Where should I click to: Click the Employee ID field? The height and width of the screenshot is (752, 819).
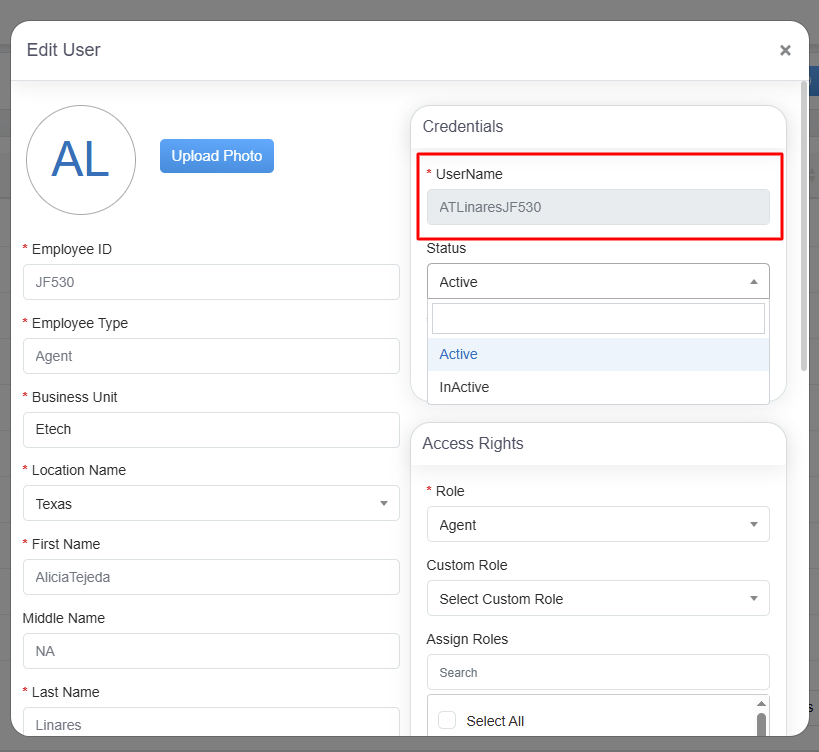pos(211,282)
